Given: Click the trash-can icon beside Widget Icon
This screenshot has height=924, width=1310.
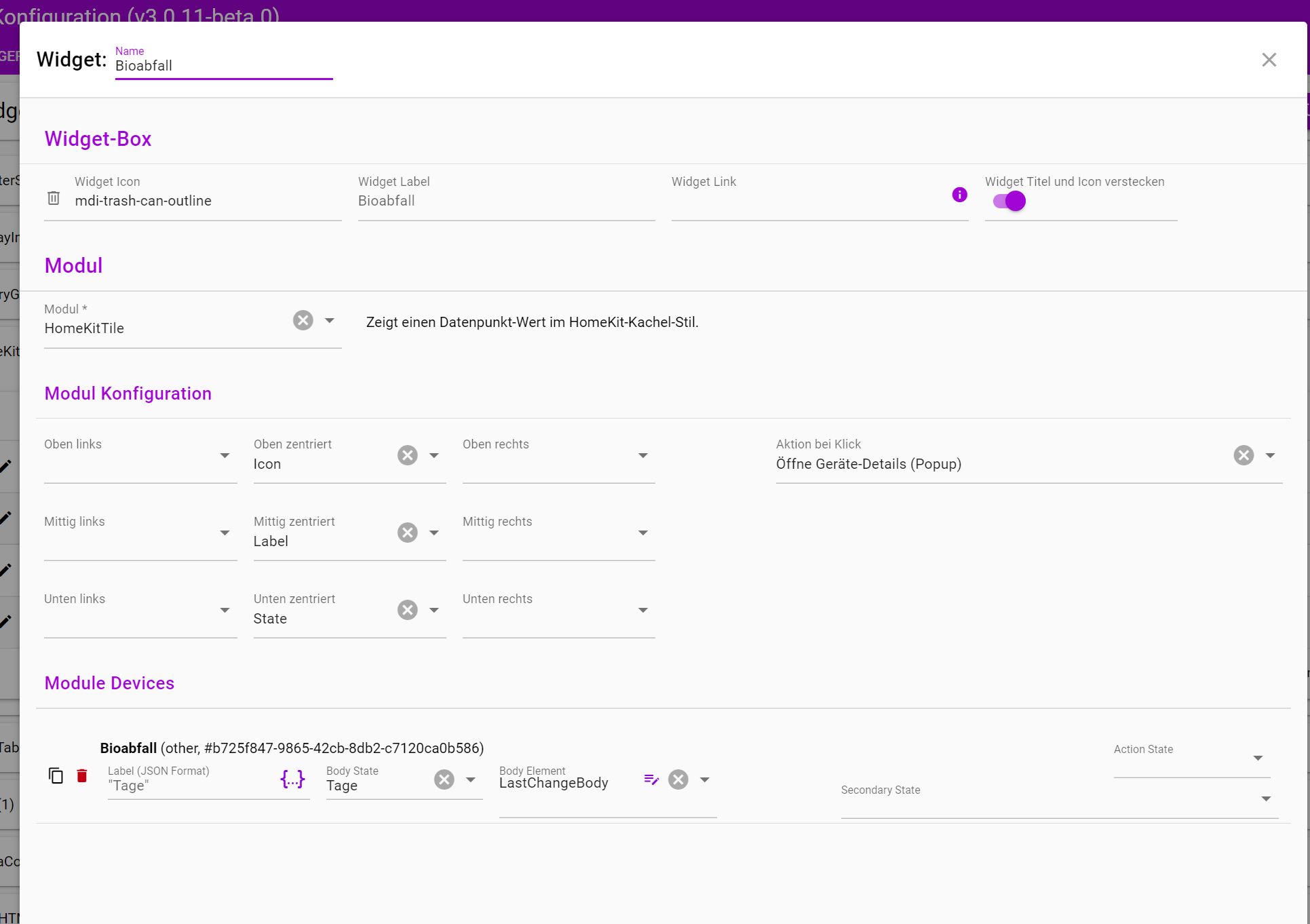Looking at the screenshot, I should pyautogui.click(x=54, y=198).
